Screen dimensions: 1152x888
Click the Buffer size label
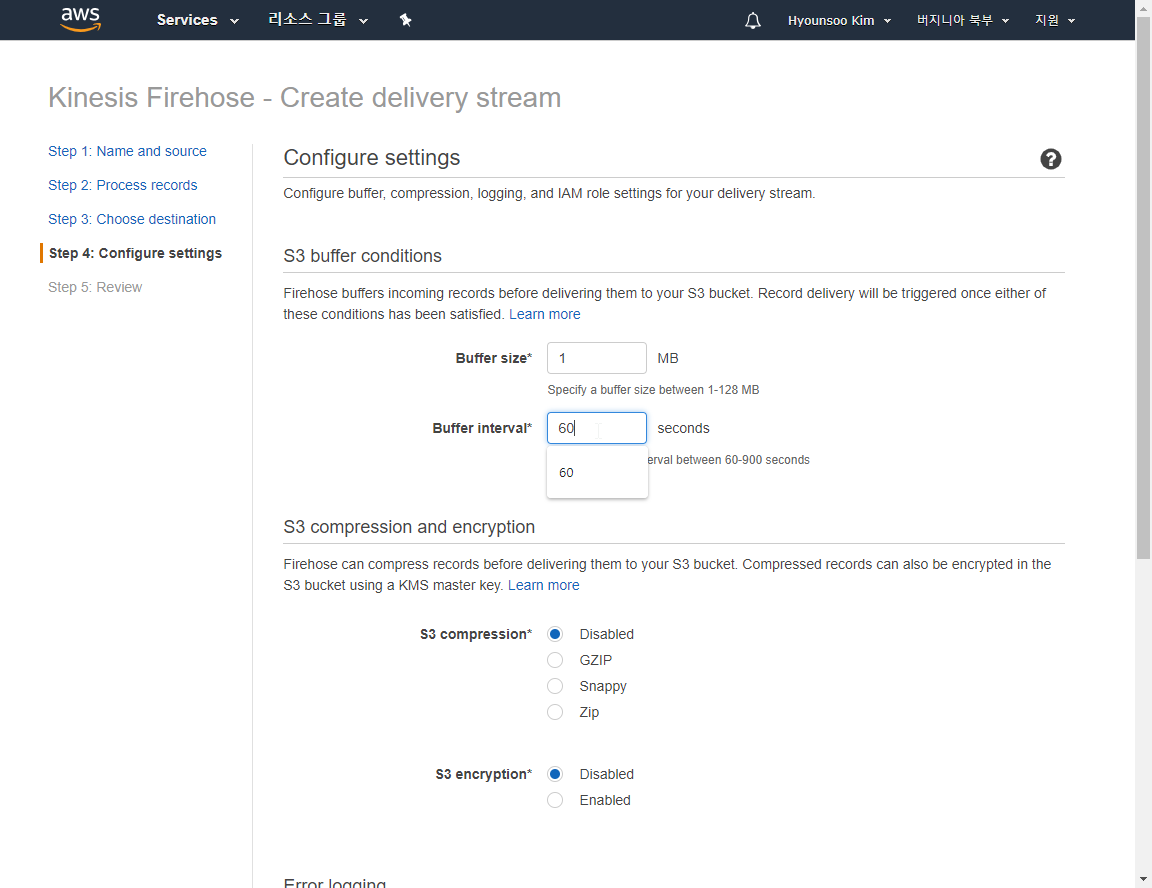coord(494,358)
